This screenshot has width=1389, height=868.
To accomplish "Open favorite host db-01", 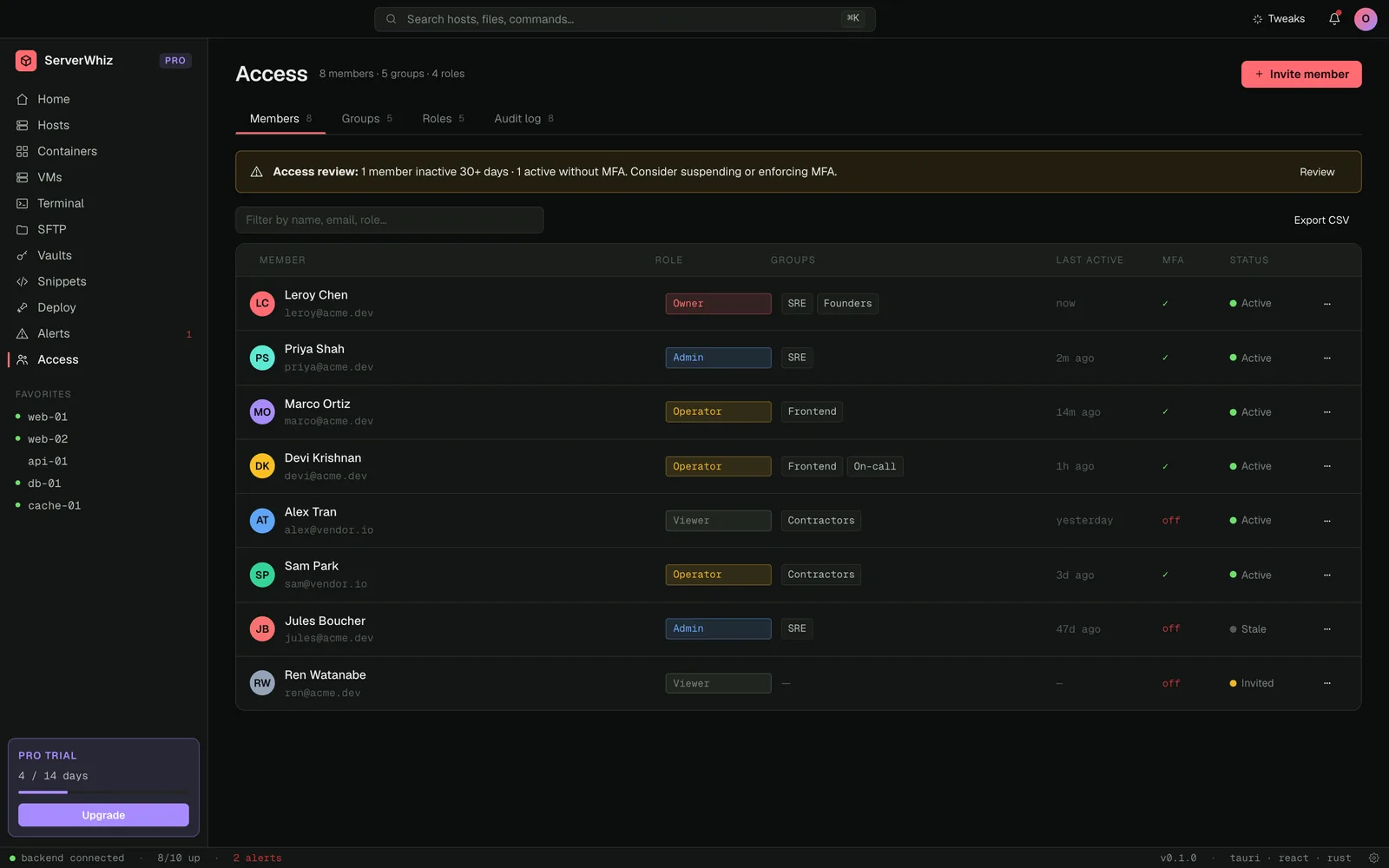I will pyautogui.click(x=104, y=483).
